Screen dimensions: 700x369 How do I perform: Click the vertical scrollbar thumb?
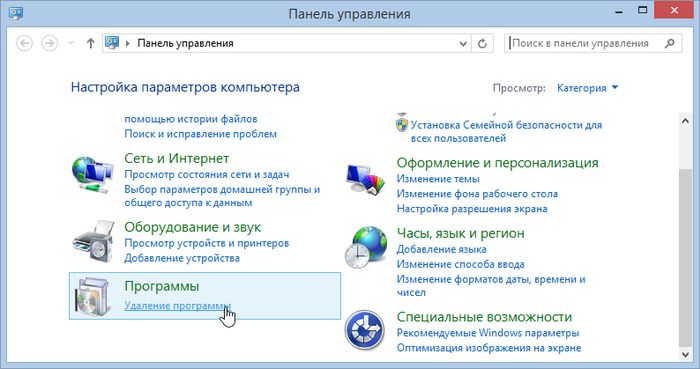(x=685, y=257)
